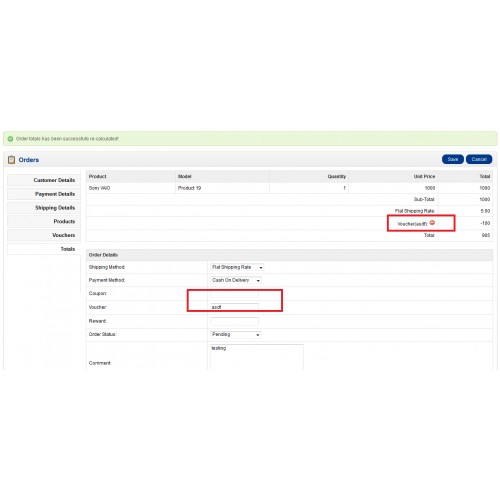Viewport: 500px width, 500px height.
Task: Open the Shipping Method dropdown
Action: point(237,267)
